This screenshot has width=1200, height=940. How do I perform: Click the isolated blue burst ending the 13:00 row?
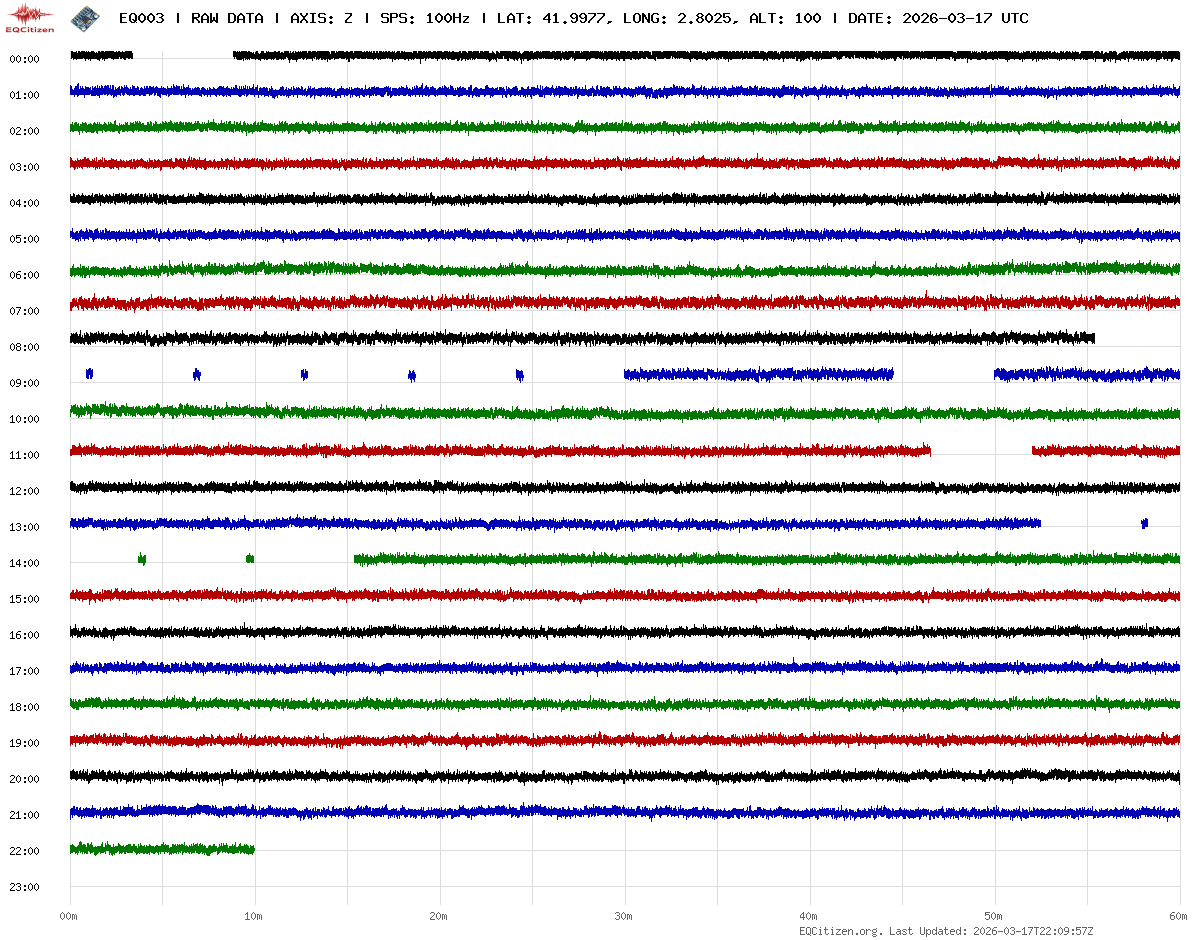pos(1144,523)
